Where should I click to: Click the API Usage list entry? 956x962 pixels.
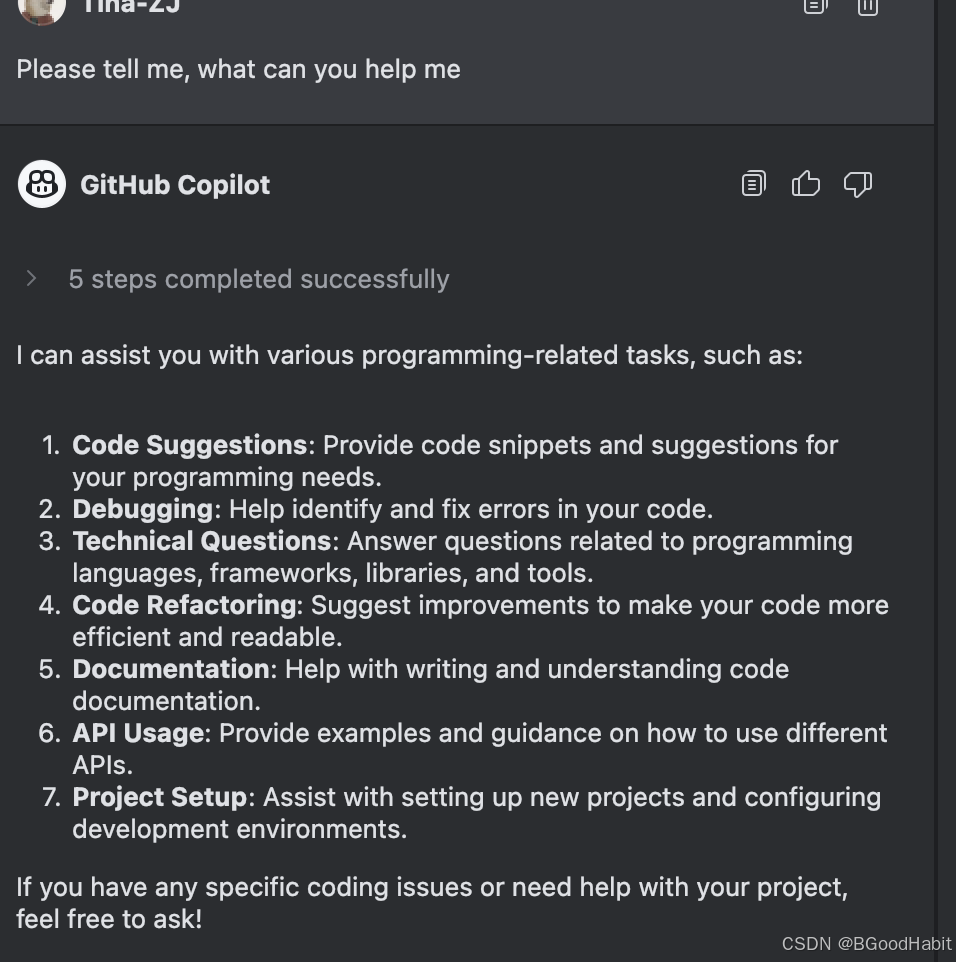click(463, 748)
